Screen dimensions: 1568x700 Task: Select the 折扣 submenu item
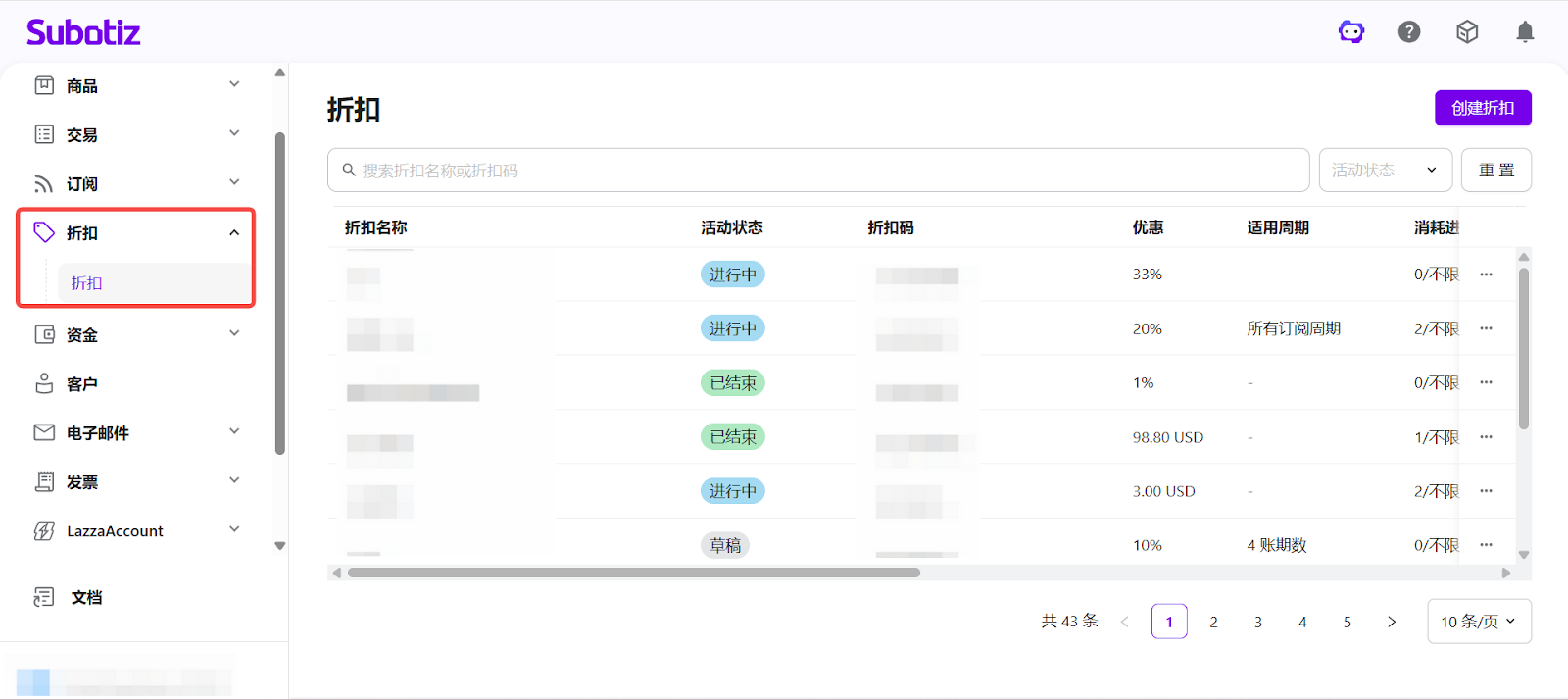click(x=87, y=283)
